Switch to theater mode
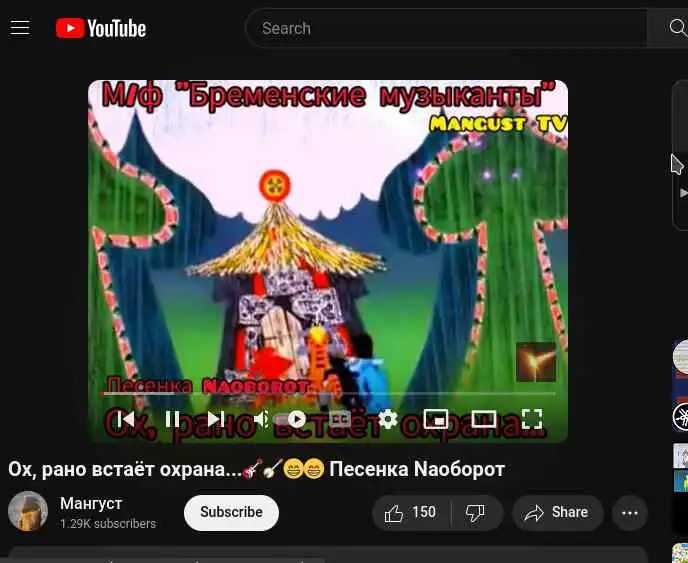Image resolution: width=688 pixels, height=563 pixels. tap(484, 419)
